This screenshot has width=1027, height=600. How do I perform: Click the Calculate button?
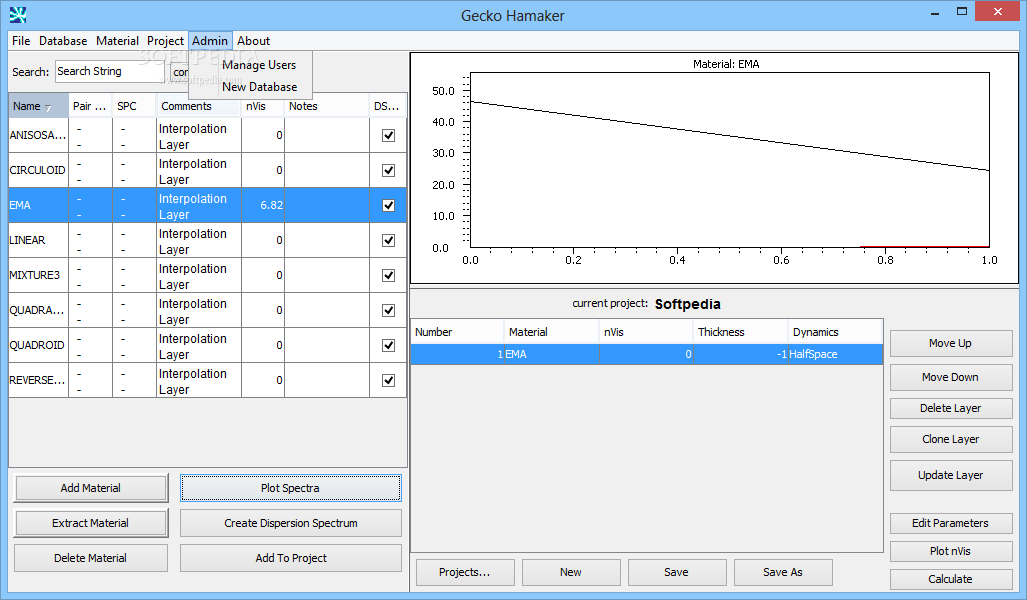pyautogui.click(x=950, y=579)
